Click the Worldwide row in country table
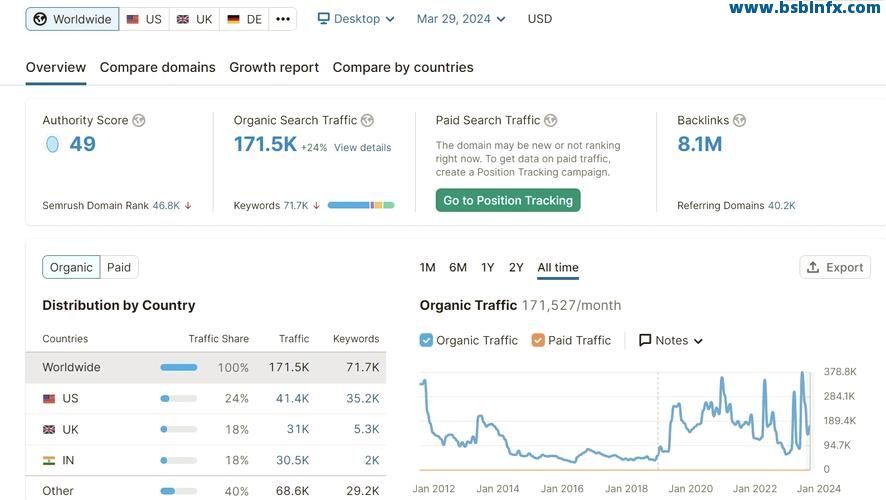The height and width of the screenshot is (500, 886). [x=206, y=368]
